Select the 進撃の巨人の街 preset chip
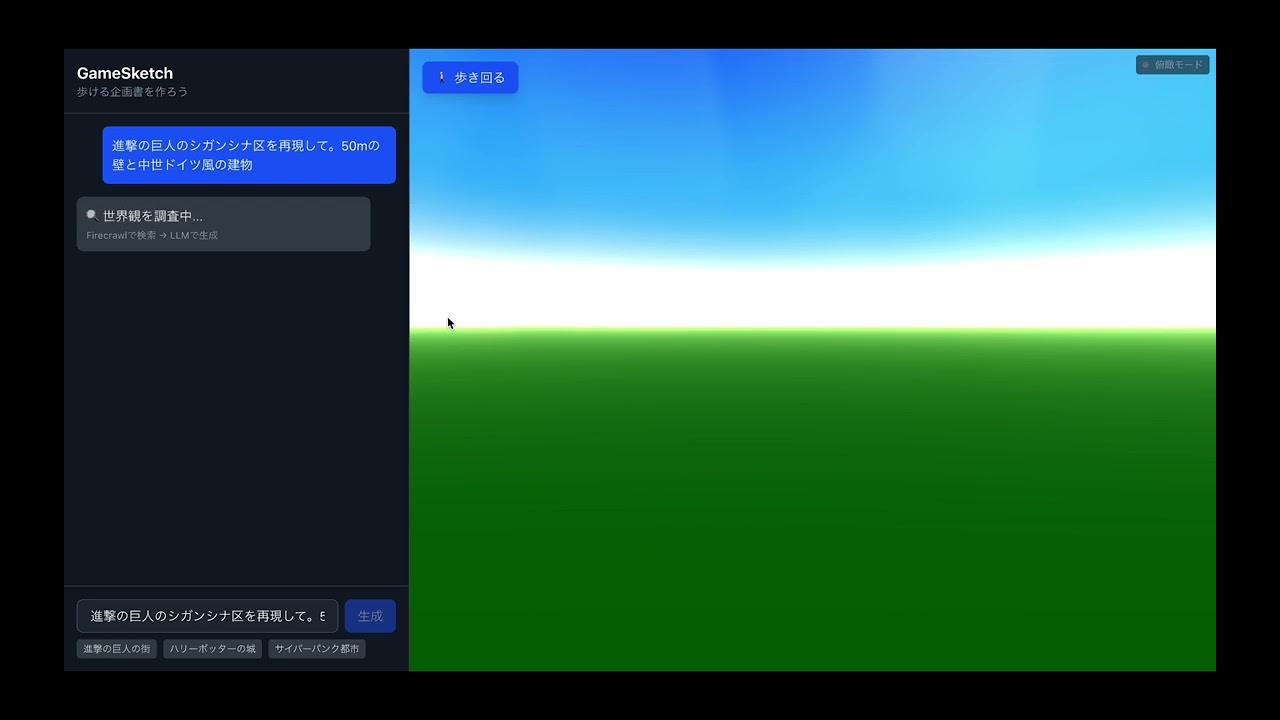The image size is (1280, 720). (x=117, y=649)
